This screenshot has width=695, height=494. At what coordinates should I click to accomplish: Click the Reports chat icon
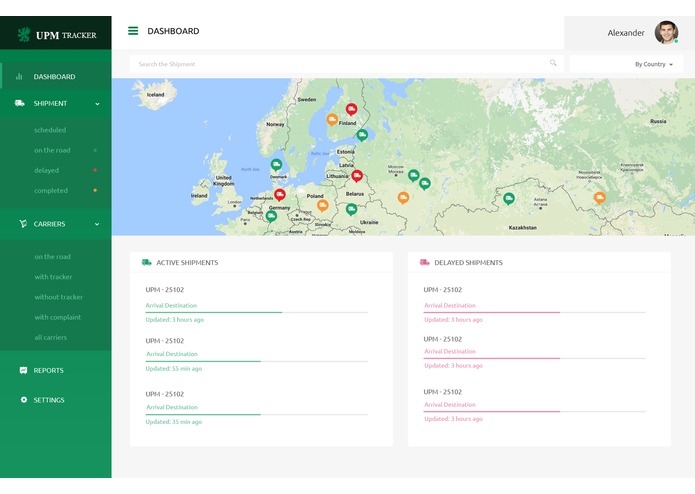pyautogui.click(x=23, y=370)
